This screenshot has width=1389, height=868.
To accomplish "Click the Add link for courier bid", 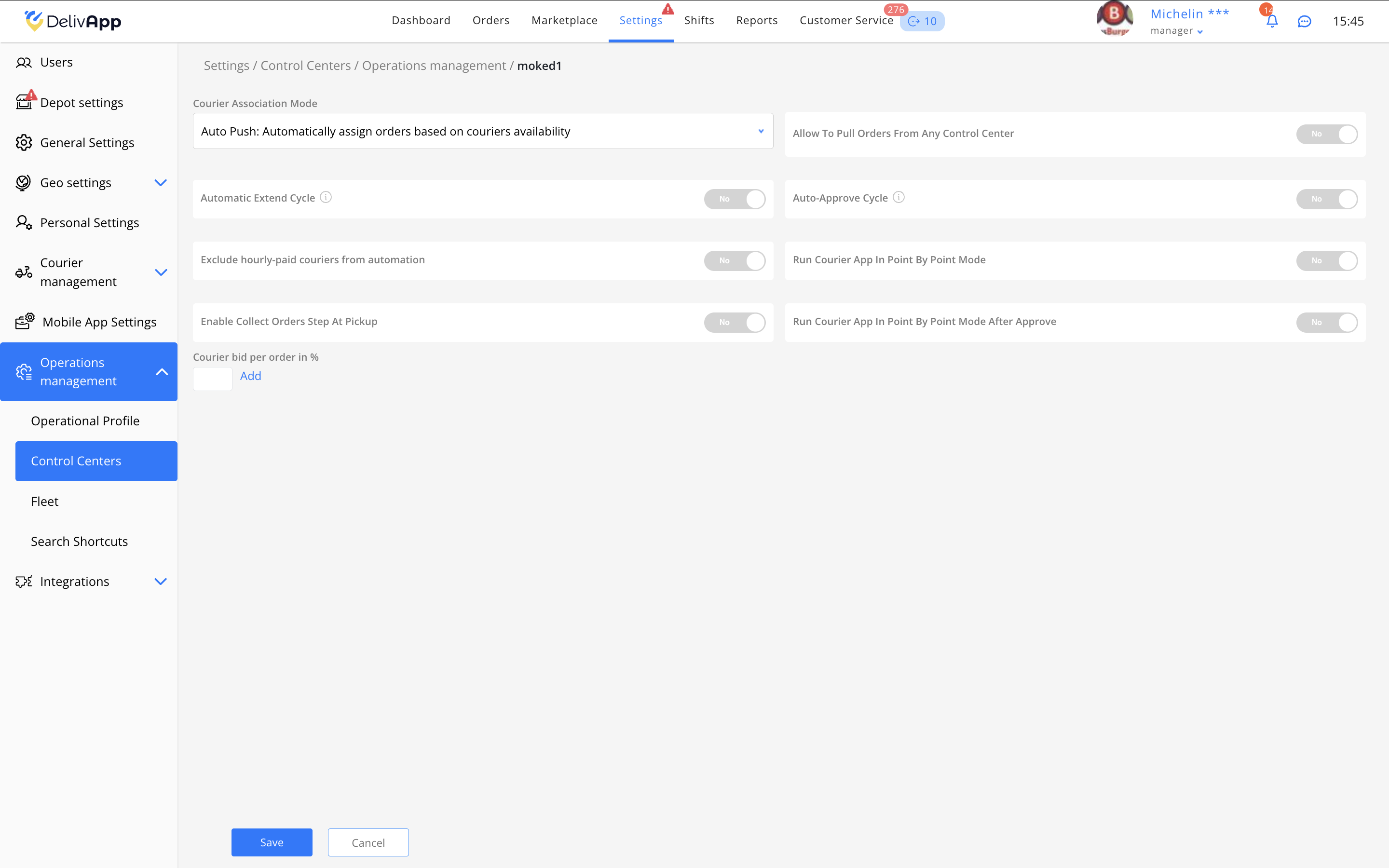I will coord(250,376).
